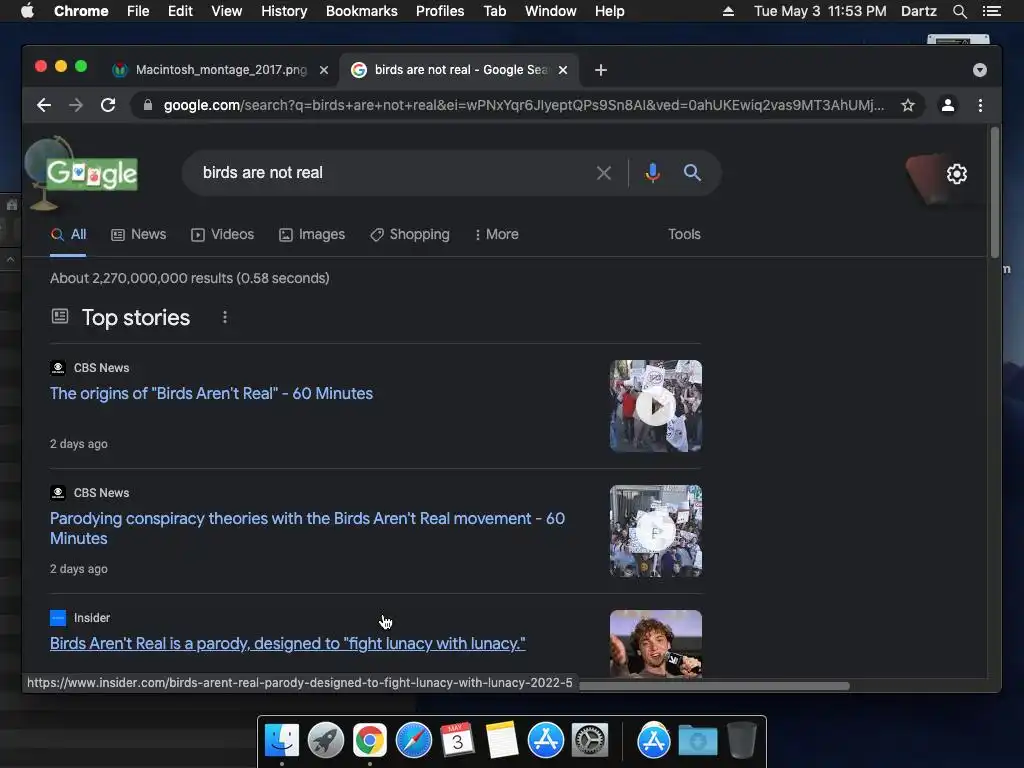Open Finder from the Dock
The height and width of the screenshot is (768, 1024).
(282, 741)
